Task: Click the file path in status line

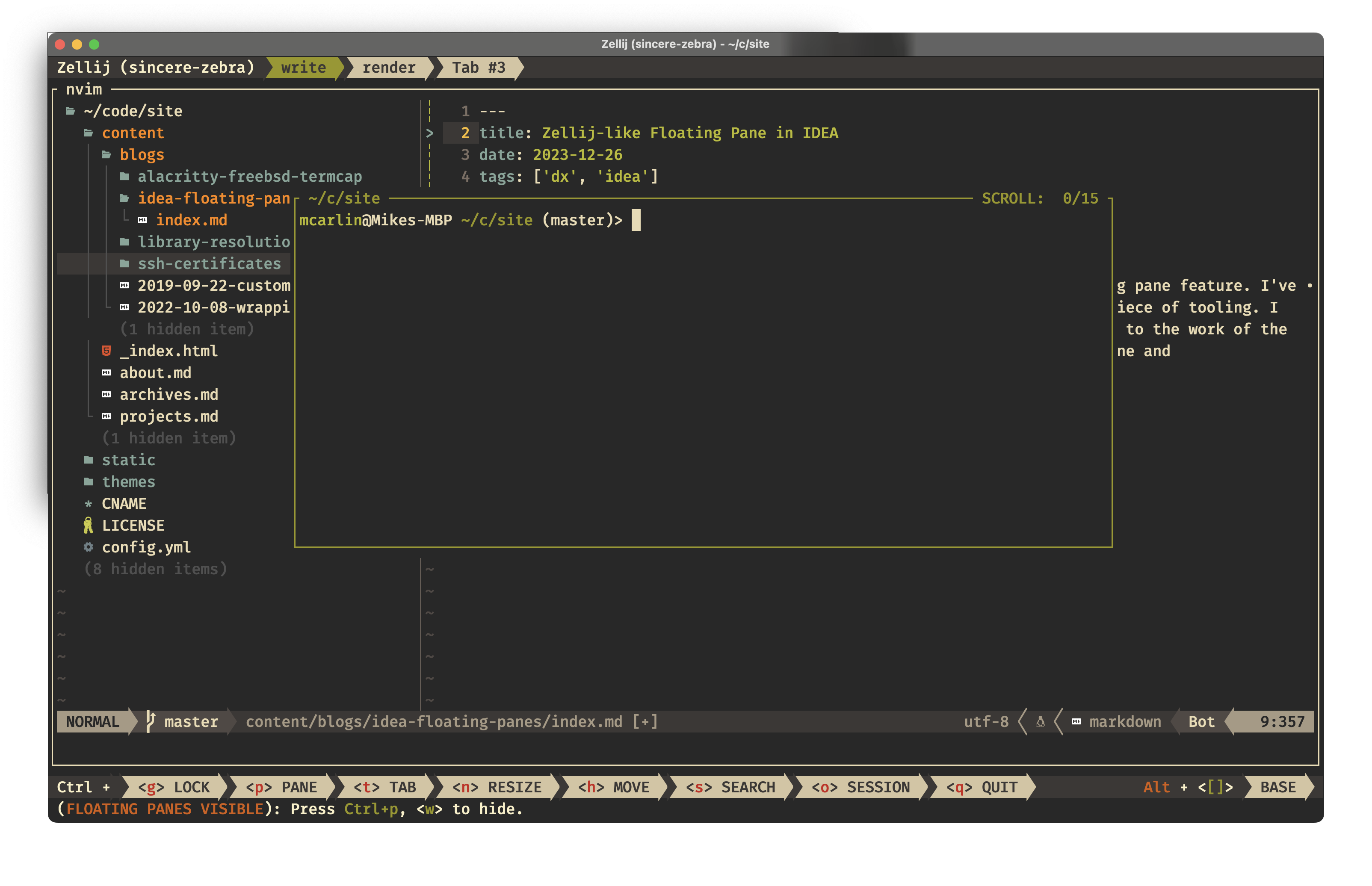Action: pos(434,721)
